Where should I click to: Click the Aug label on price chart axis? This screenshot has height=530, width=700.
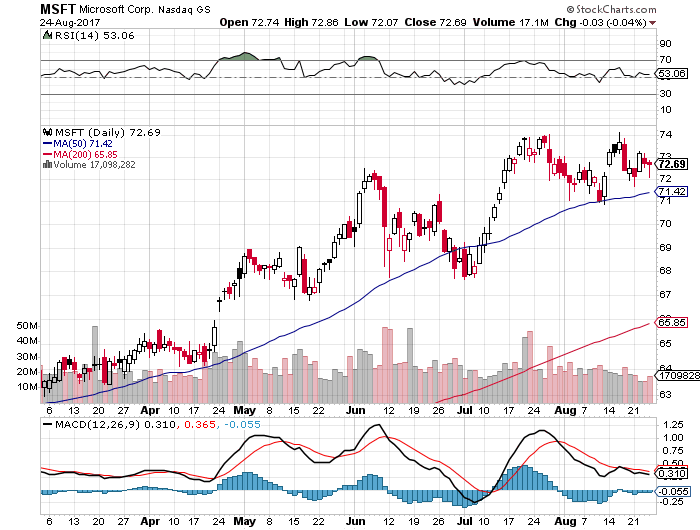(x=566, y=410)
